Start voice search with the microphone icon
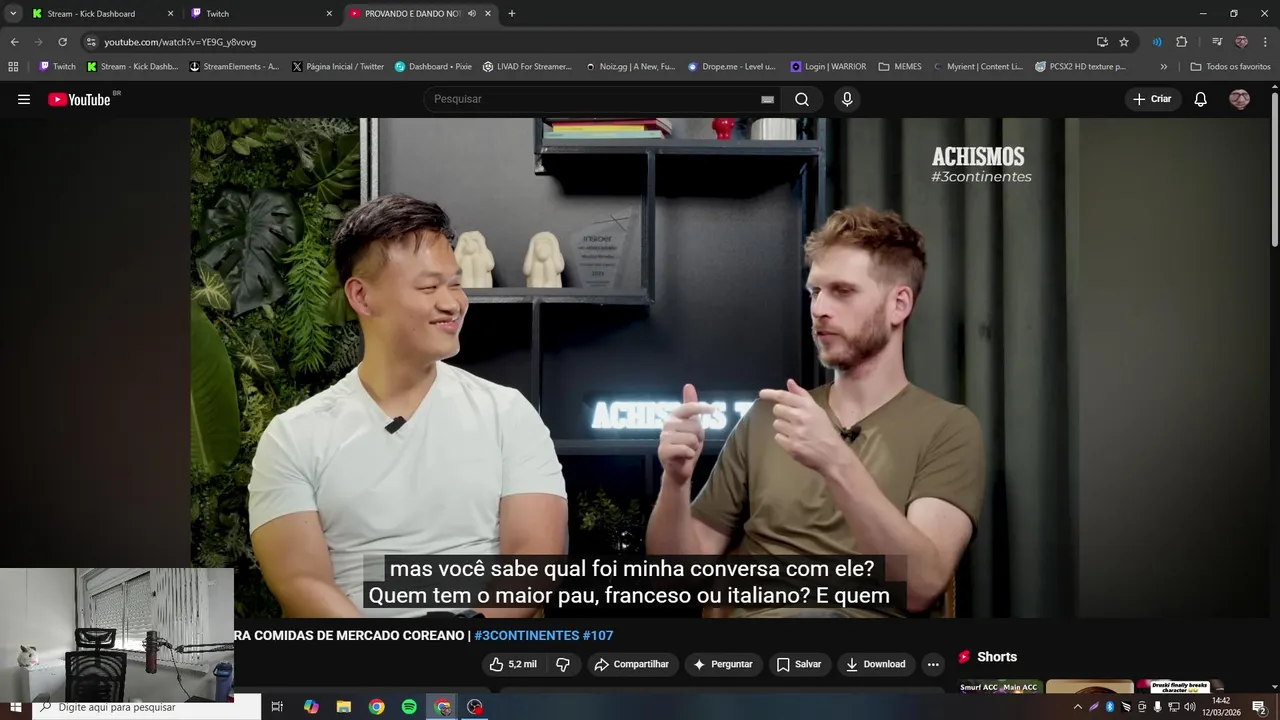The height and width of the screenshot is (720, 1280). [x=847, y=99]
